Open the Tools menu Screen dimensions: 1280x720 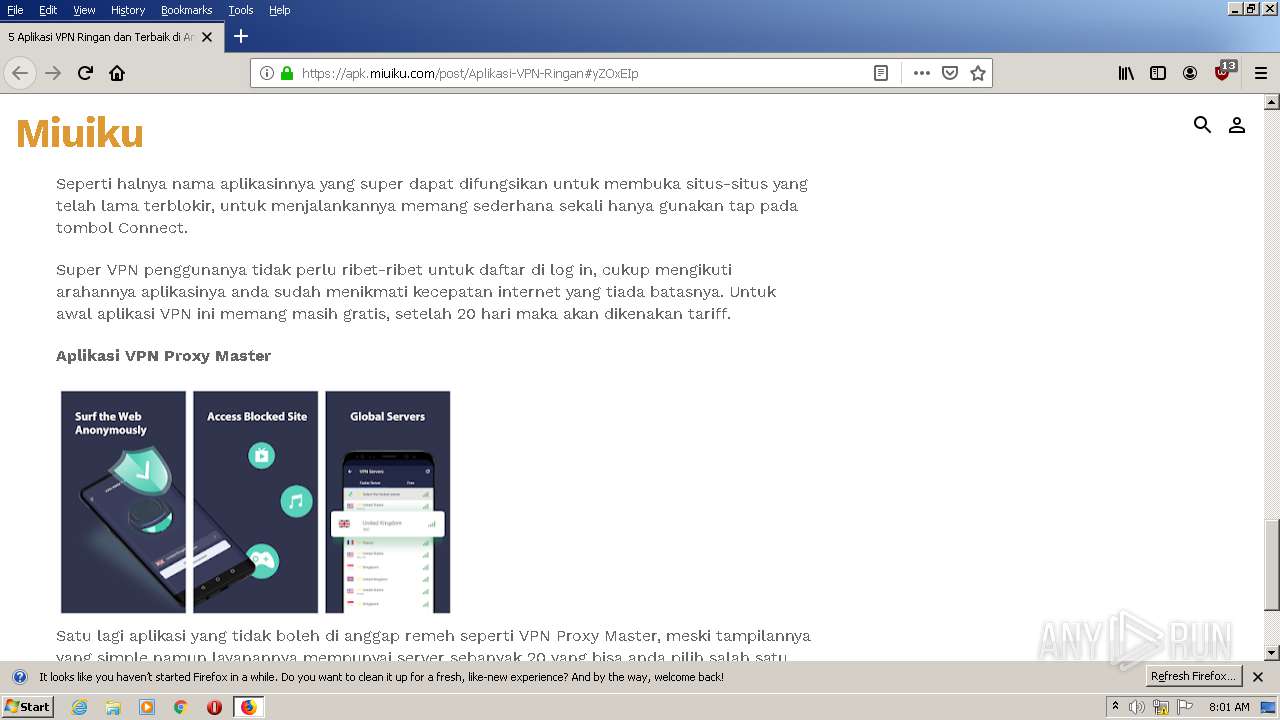pyautogui.click(x=241, y=10)
